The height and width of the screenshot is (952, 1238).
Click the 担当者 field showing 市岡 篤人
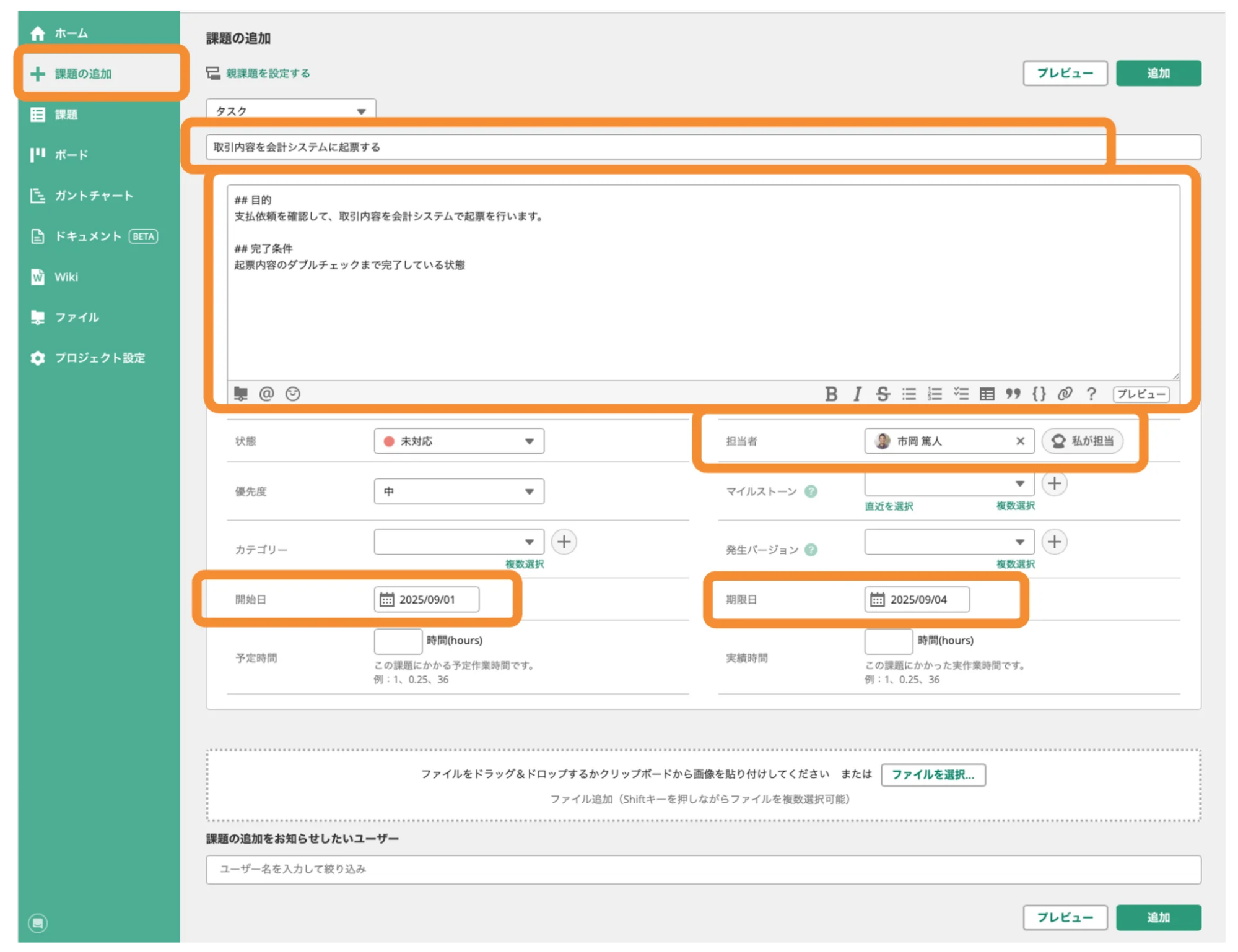949,441
